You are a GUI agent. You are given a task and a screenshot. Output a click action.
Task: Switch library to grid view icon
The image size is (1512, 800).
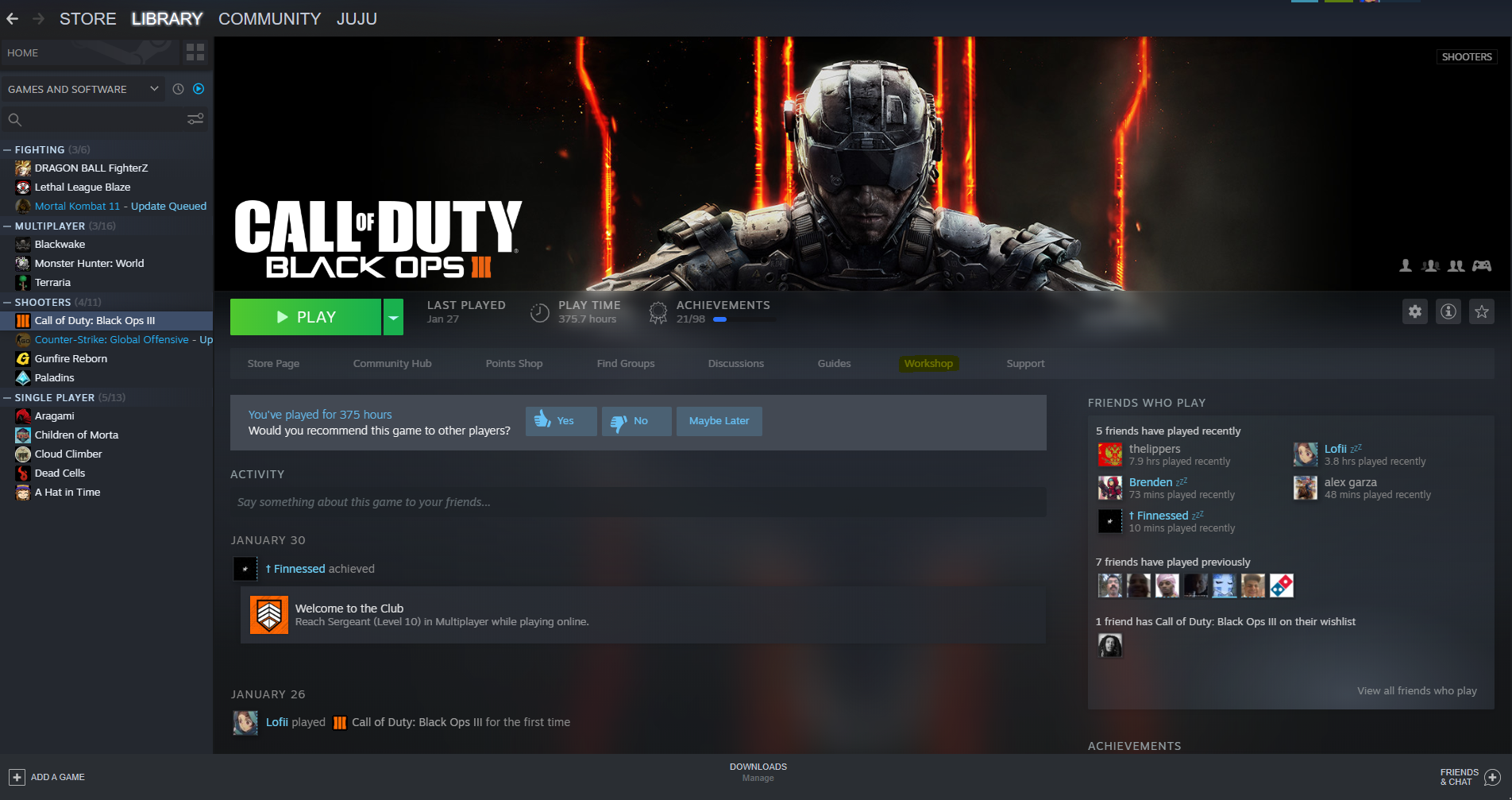pyautogui.click(x=195, y=52)
